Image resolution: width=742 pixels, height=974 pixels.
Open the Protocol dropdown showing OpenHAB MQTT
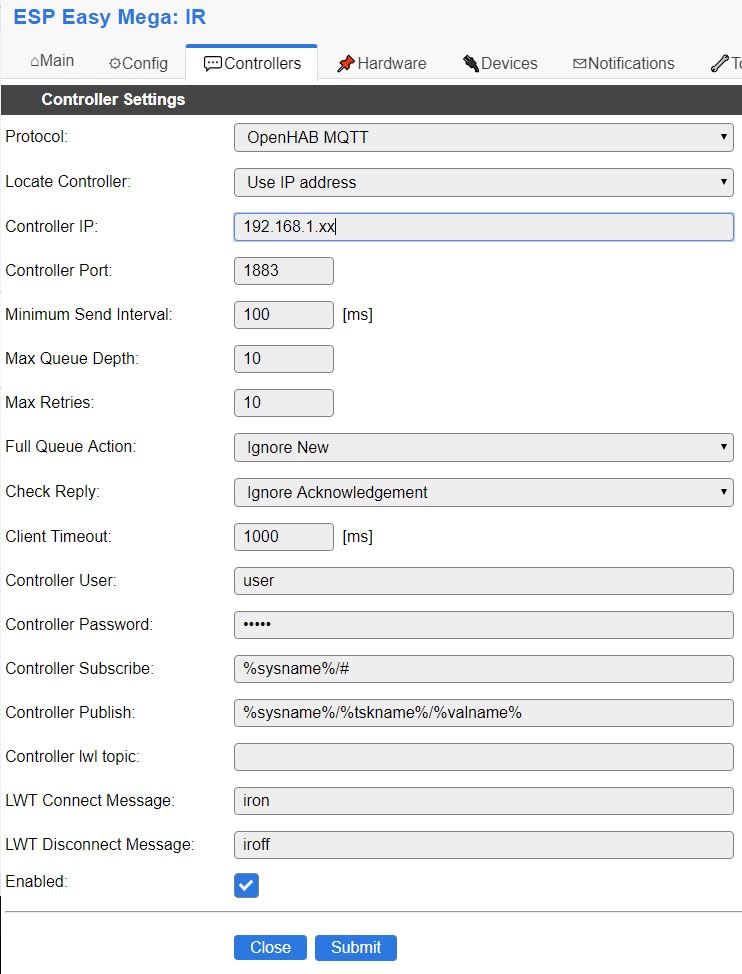click(484, 137)
